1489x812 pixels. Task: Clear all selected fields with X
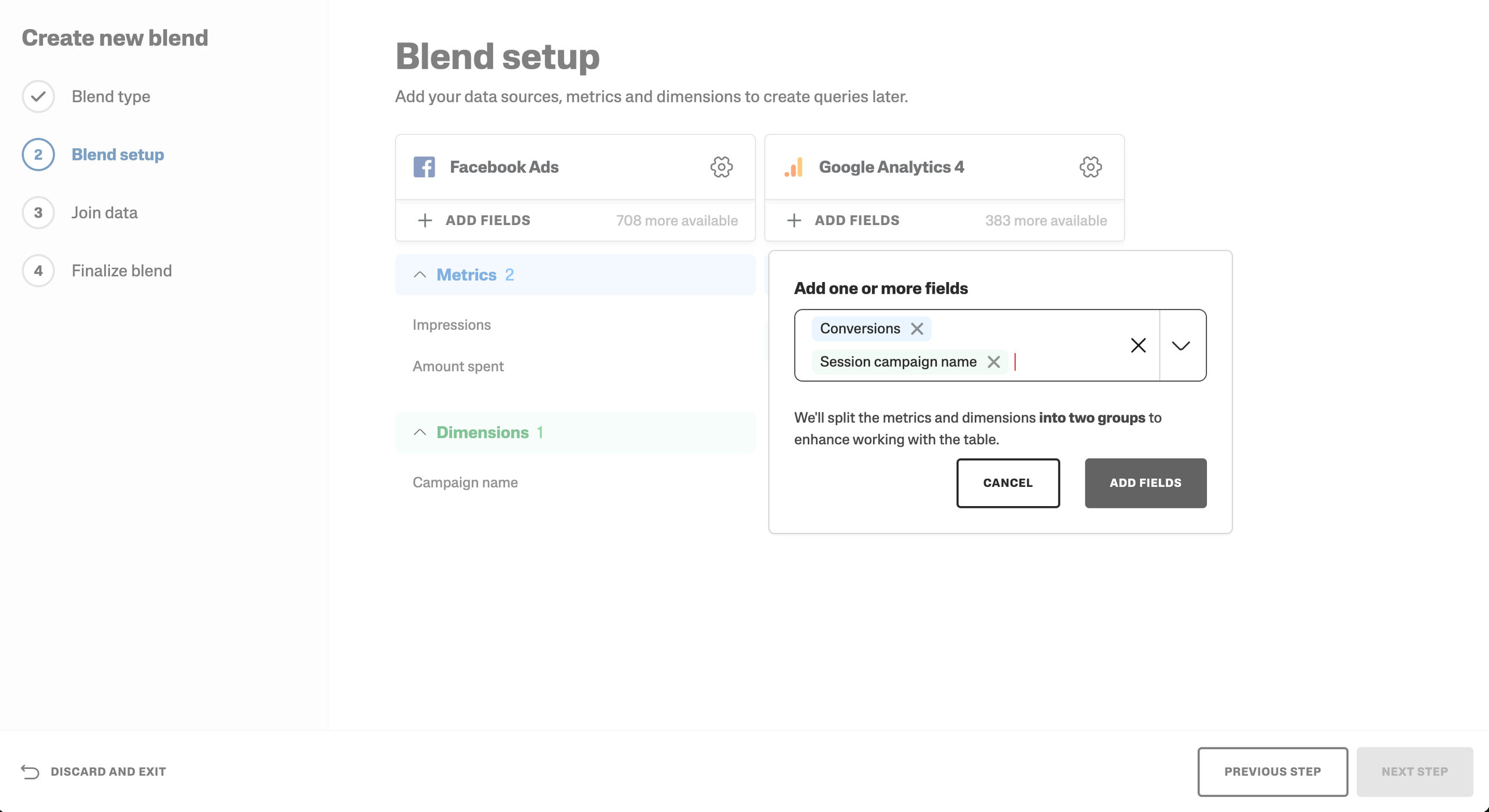1138,346
